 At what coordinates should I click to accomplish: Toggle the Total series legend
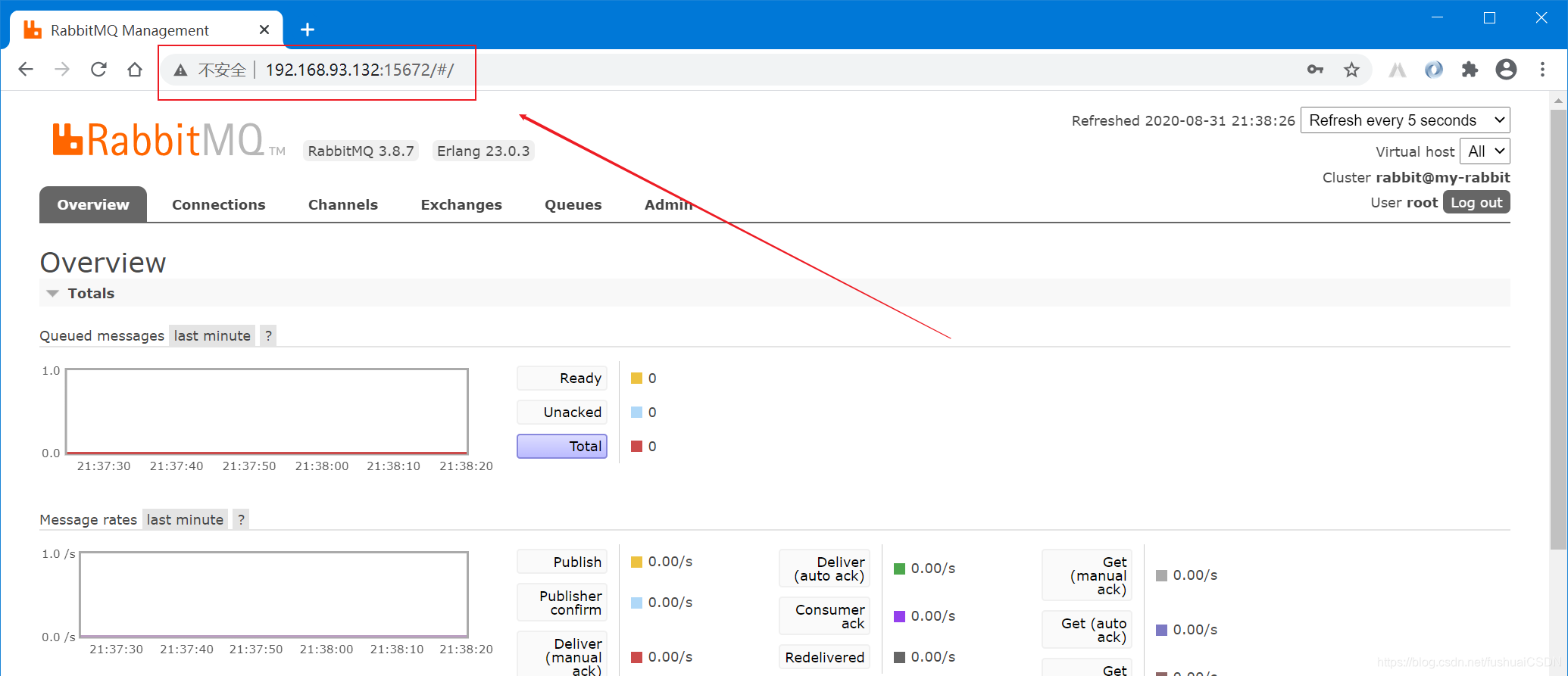click(x=562, y=446)
